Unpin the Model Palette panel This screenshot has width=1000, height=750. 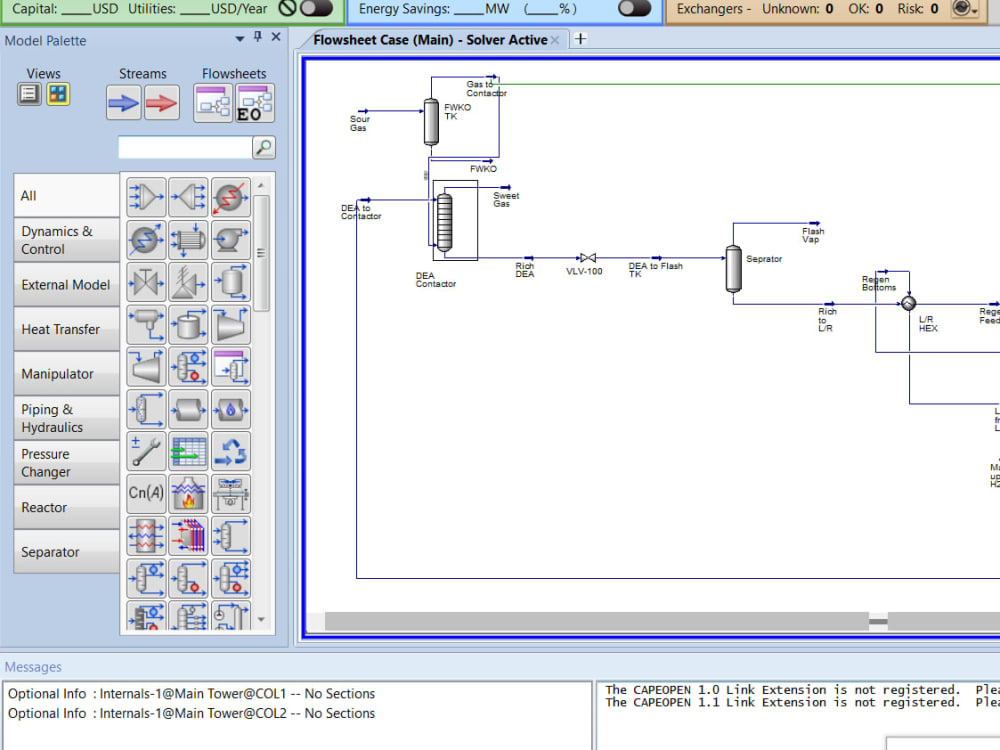258,38
